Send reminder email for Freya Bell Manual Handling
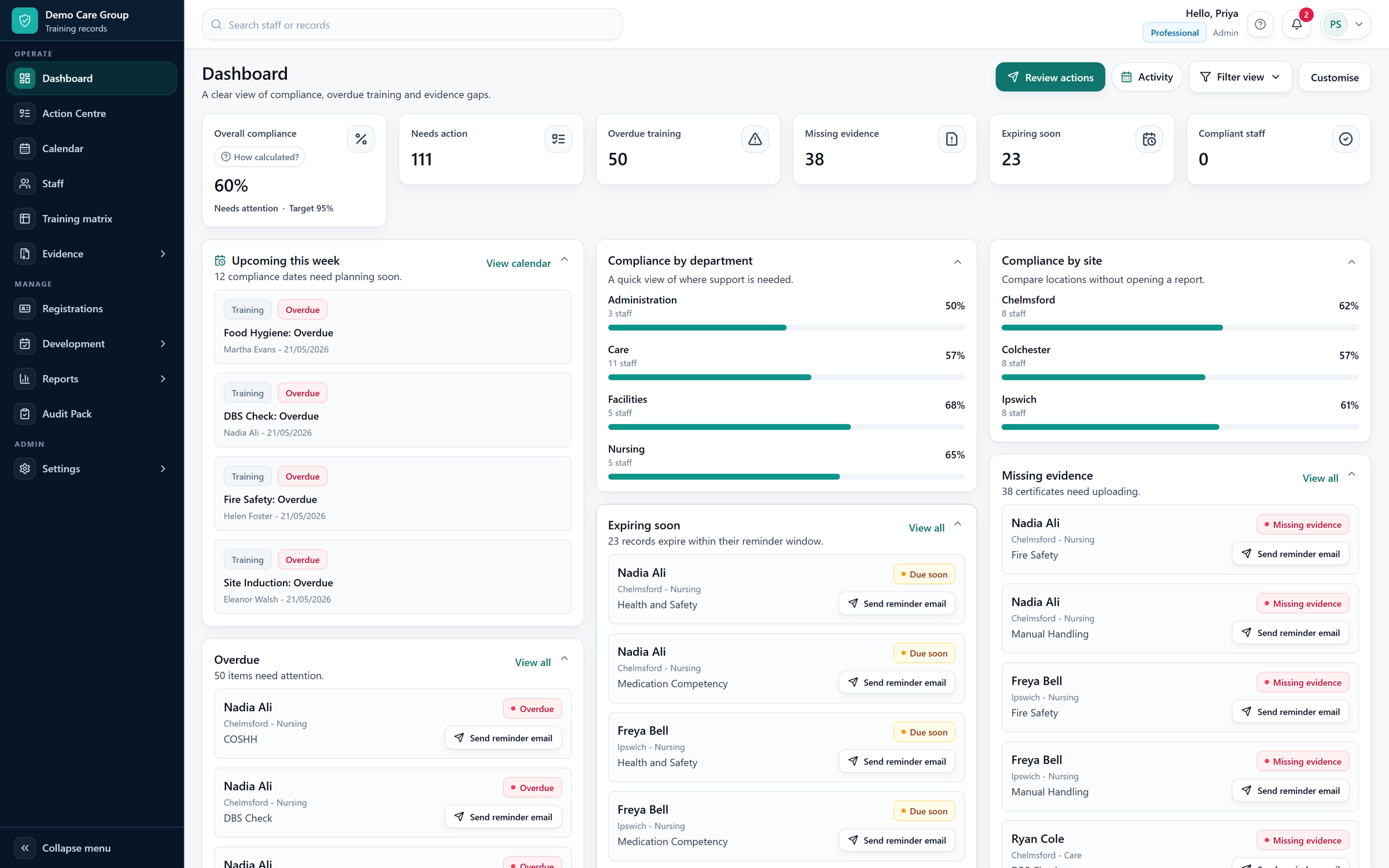 click(x=1290, y=790)
